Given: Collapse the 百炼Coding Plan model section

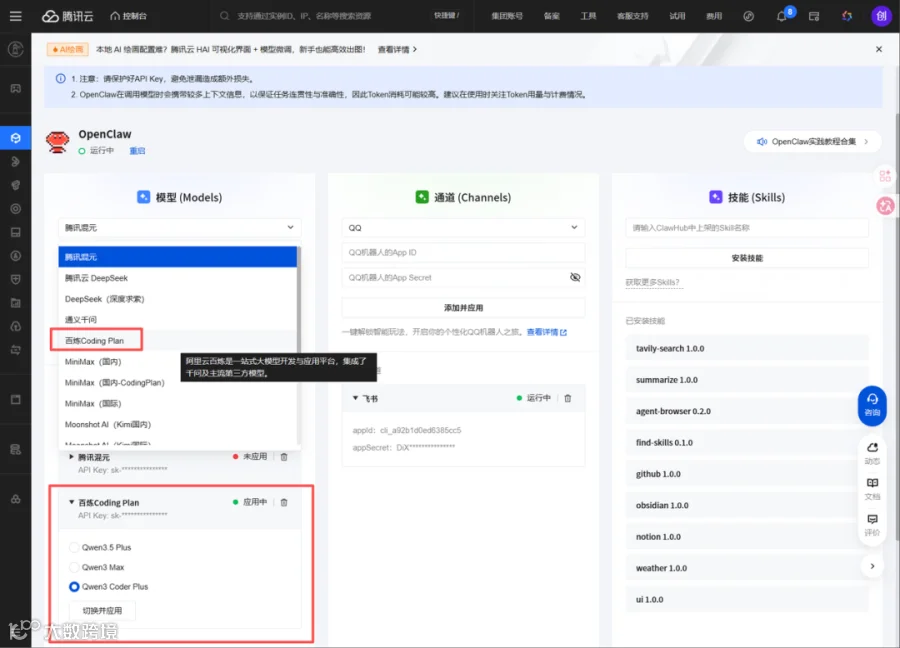Looking at the screenshot, I should tap(72, 502).
